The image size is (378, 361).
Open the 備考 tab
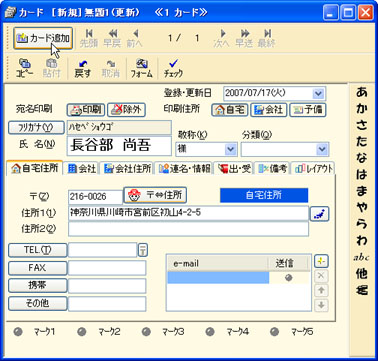272,169
